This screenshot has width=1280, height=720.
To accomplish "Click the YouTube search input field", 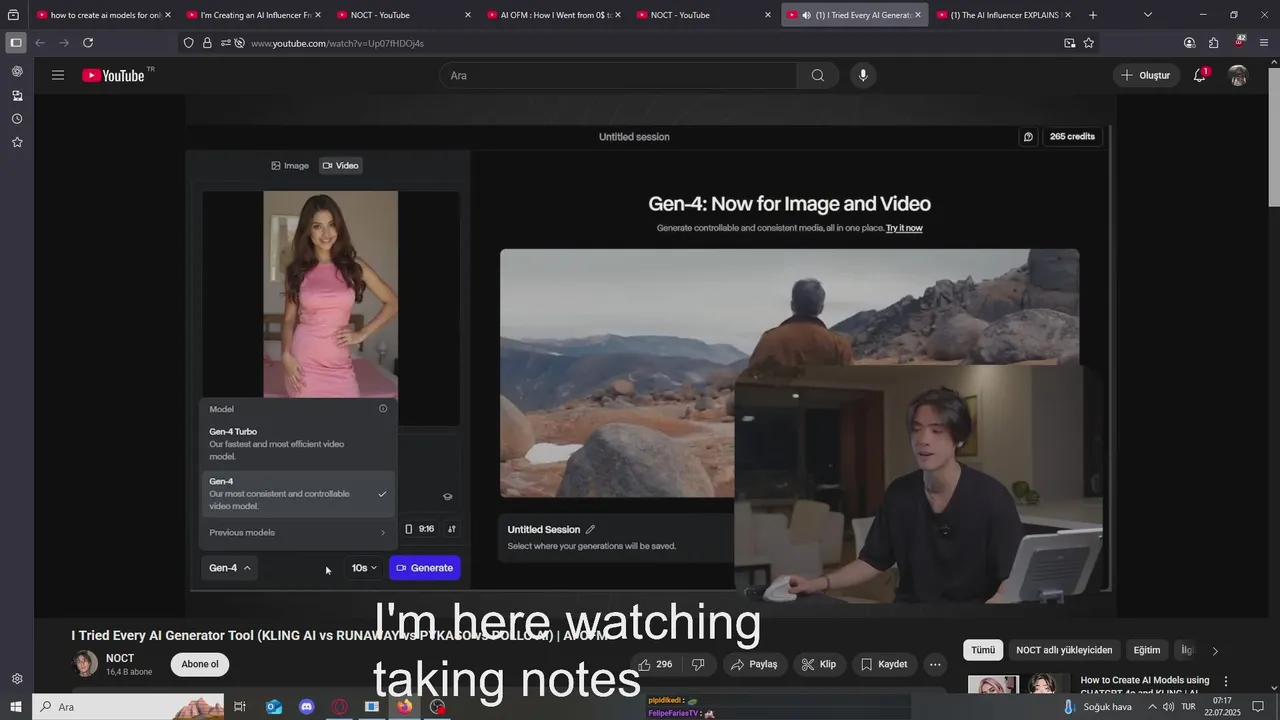I will coord(618,75).
